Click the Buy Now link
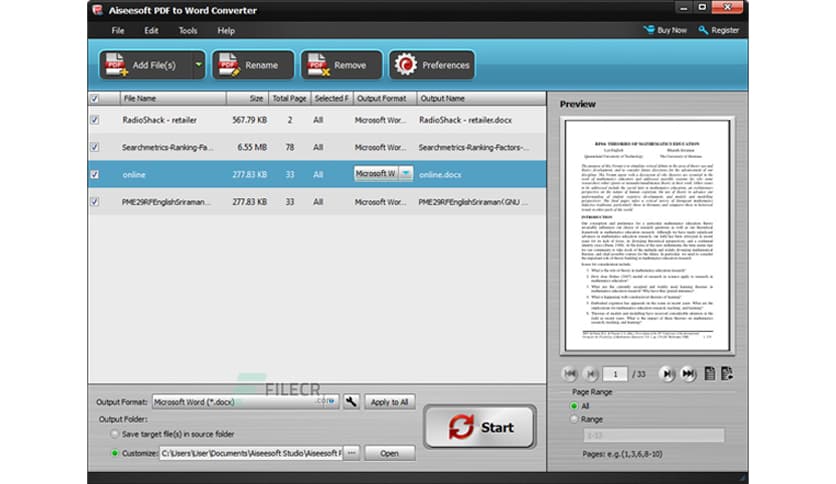836x484 pixels. [665, 30]
